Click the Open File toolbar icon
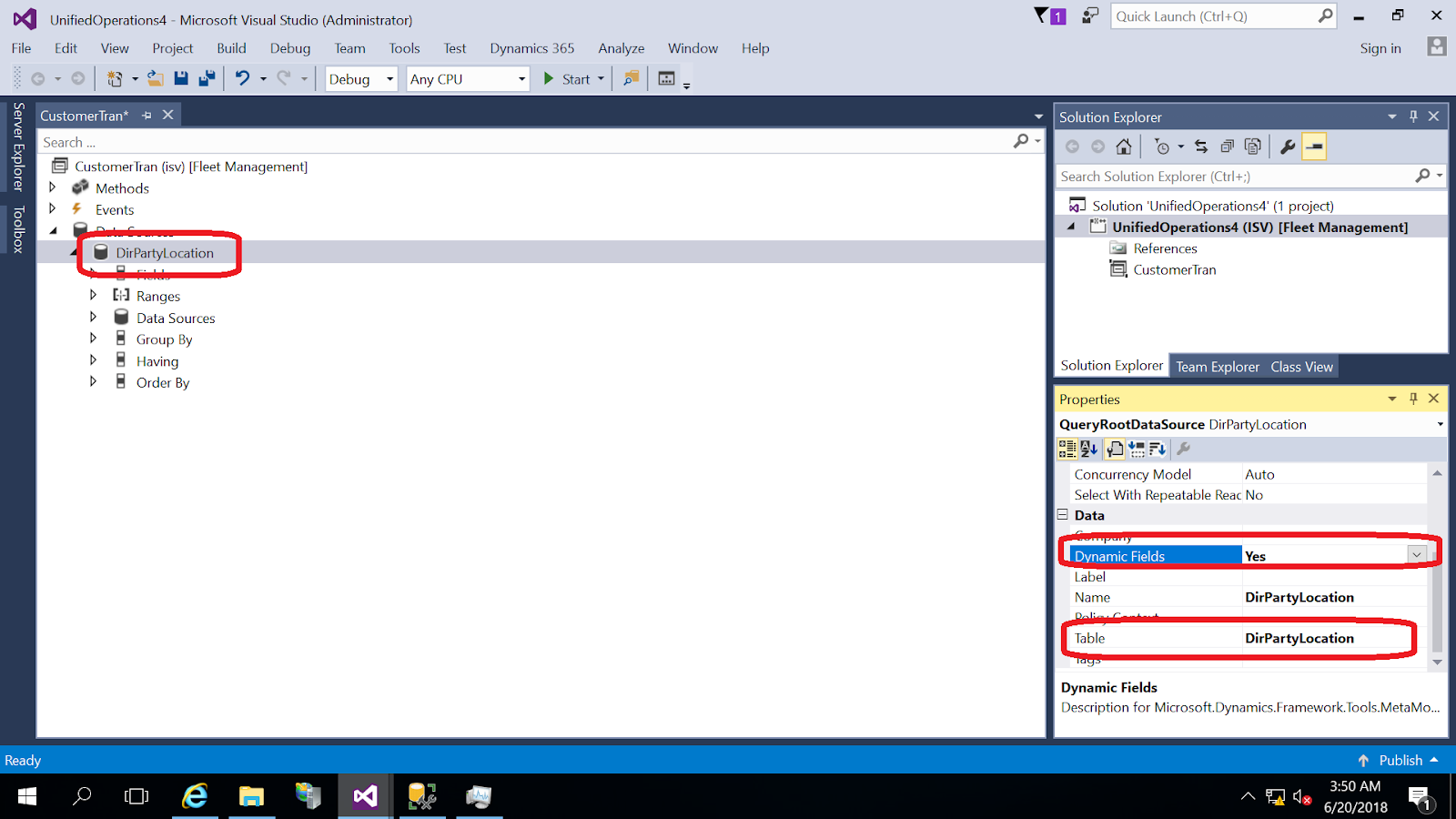The image size is (1456, 819). click(156, 79)
